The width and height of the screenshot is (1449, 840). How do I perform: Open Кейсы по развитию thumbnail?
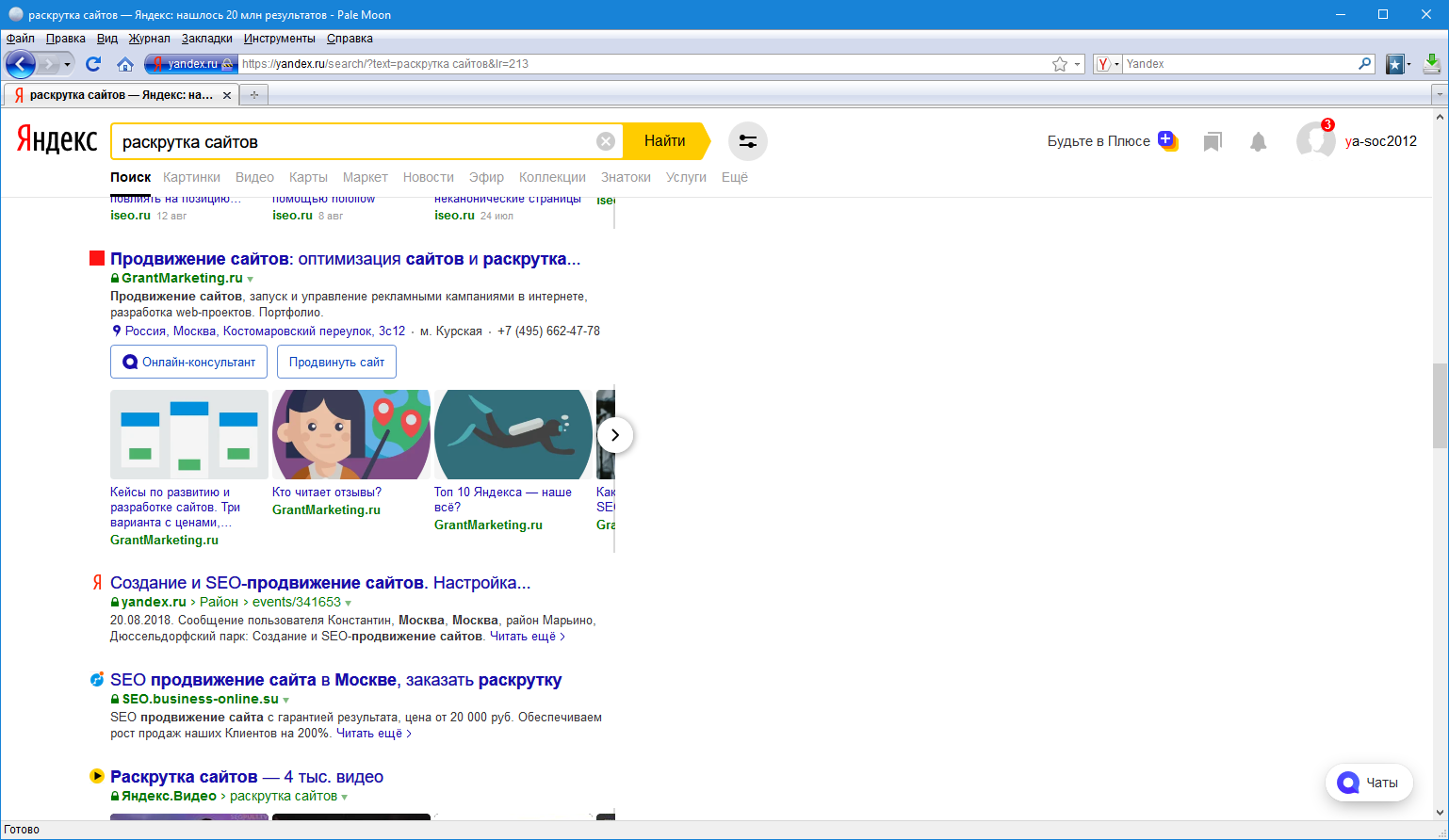point(189,435)
